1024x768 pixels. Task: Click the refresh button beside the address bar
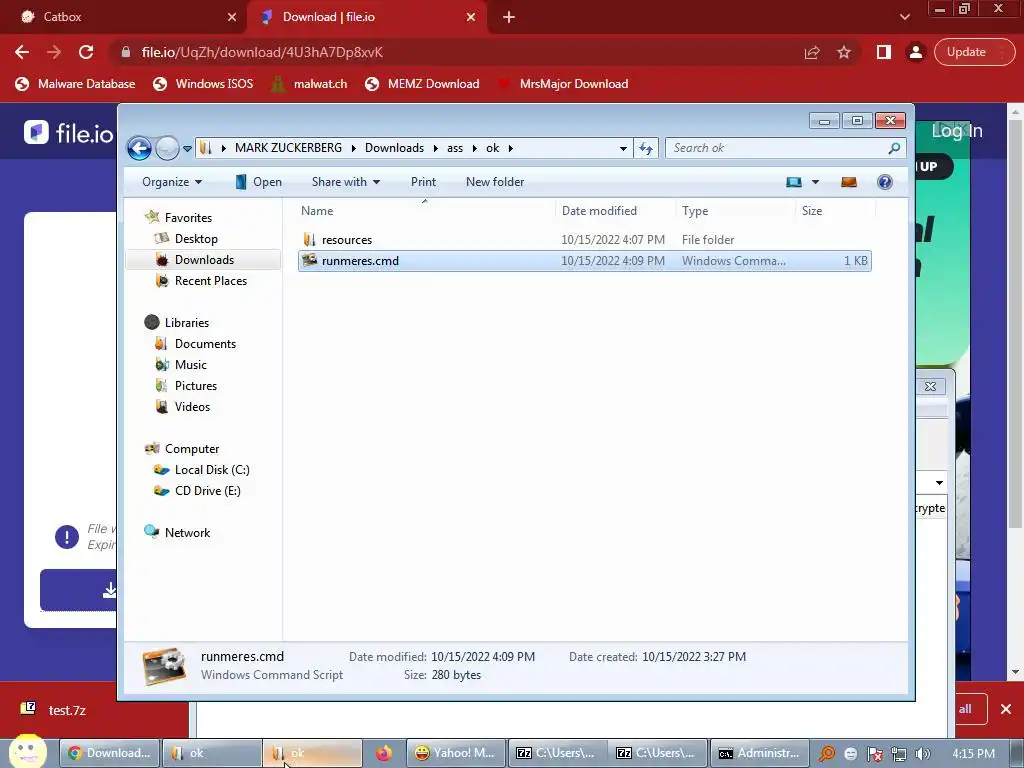(x=646, y=148)
